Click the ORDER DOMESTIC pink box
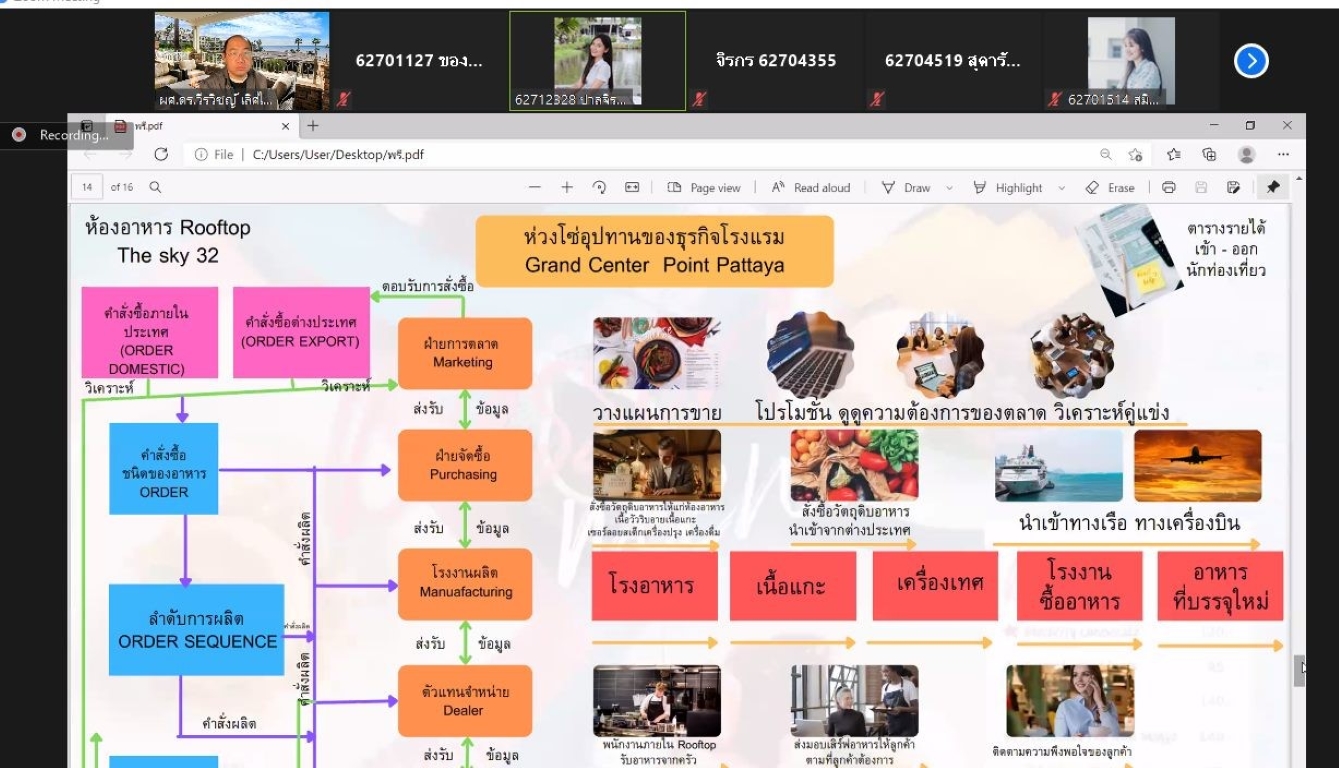 (150, 333)
